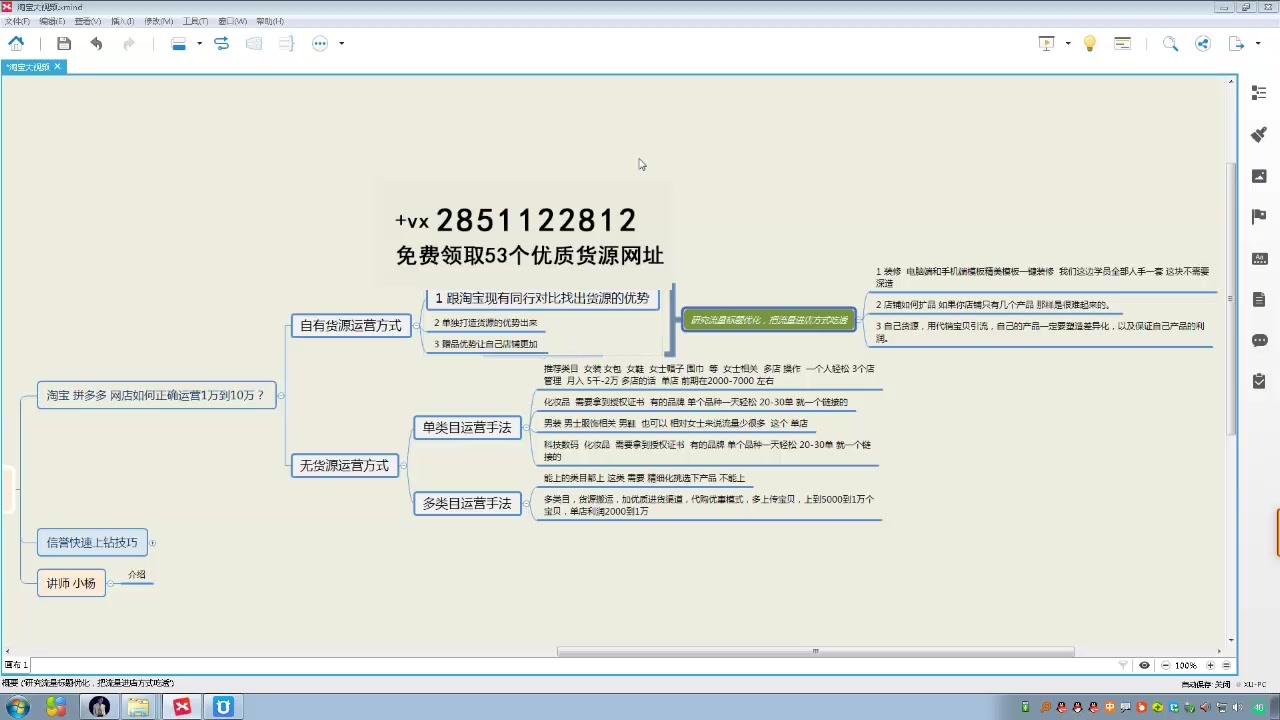This screenshot has width=1280, height=720.
Task: Insert a topic with the blue topic icon
Action: click(179, 44)
